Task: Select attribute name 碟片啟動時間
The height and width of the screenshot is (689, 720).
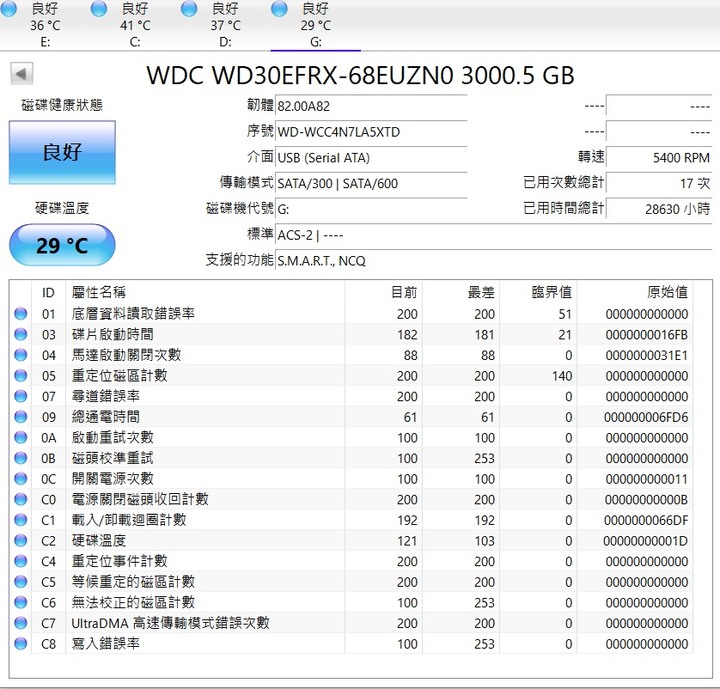Action: click(x=112, y=334)
